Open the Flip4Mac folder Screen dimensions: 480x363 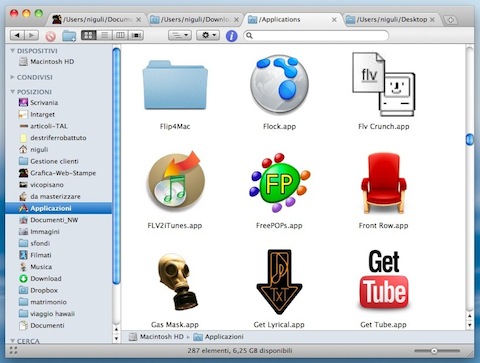pos(175,85)
